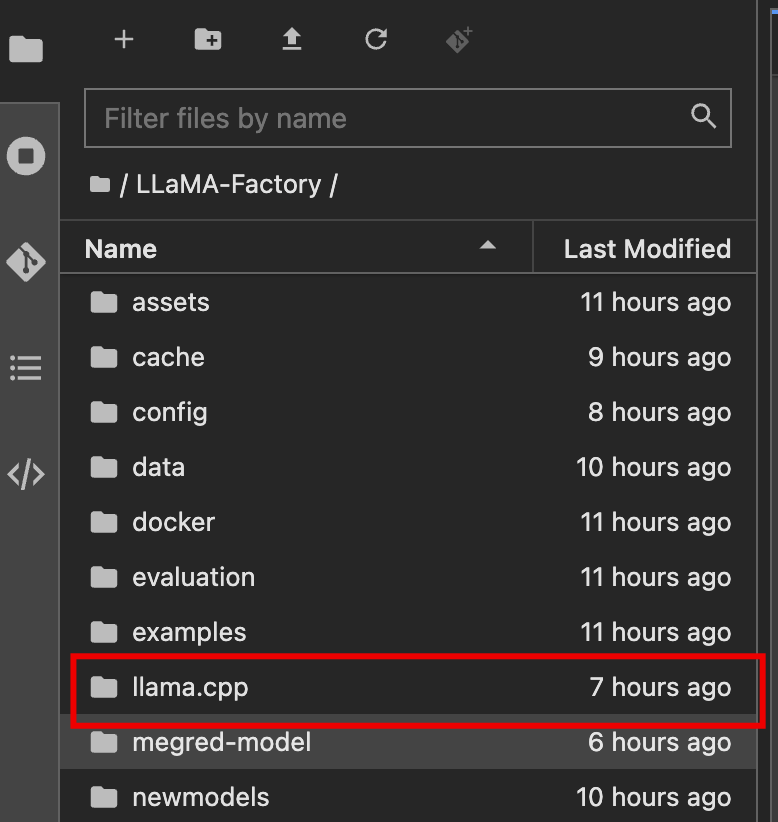778x822 pixels.
Task: Open the Git sidebar panel
Action: coord(26,262)
